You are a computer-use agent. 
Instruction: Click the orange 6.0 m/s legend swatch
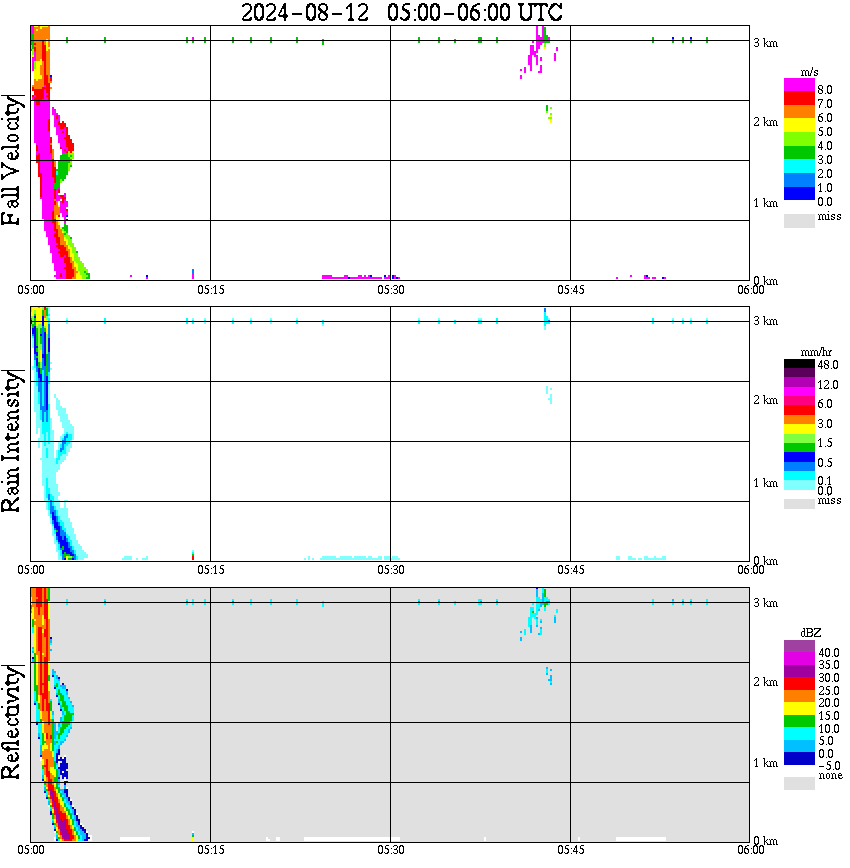click(799, 112)
